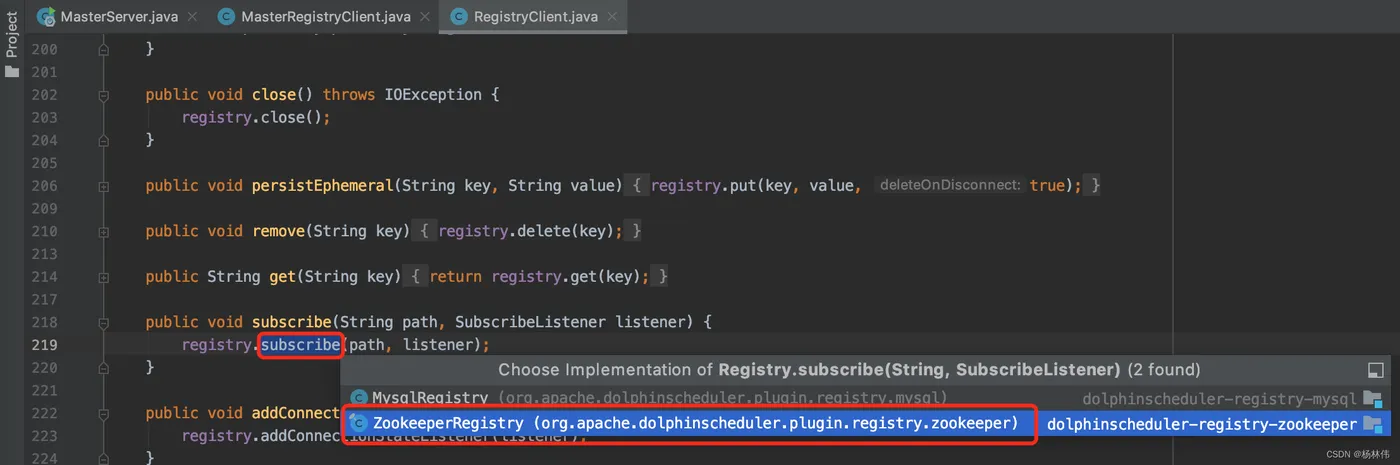Viewport: 1400px width, 465px height.
Task: Click the addConnect method name on line 222
Action: 296,413
